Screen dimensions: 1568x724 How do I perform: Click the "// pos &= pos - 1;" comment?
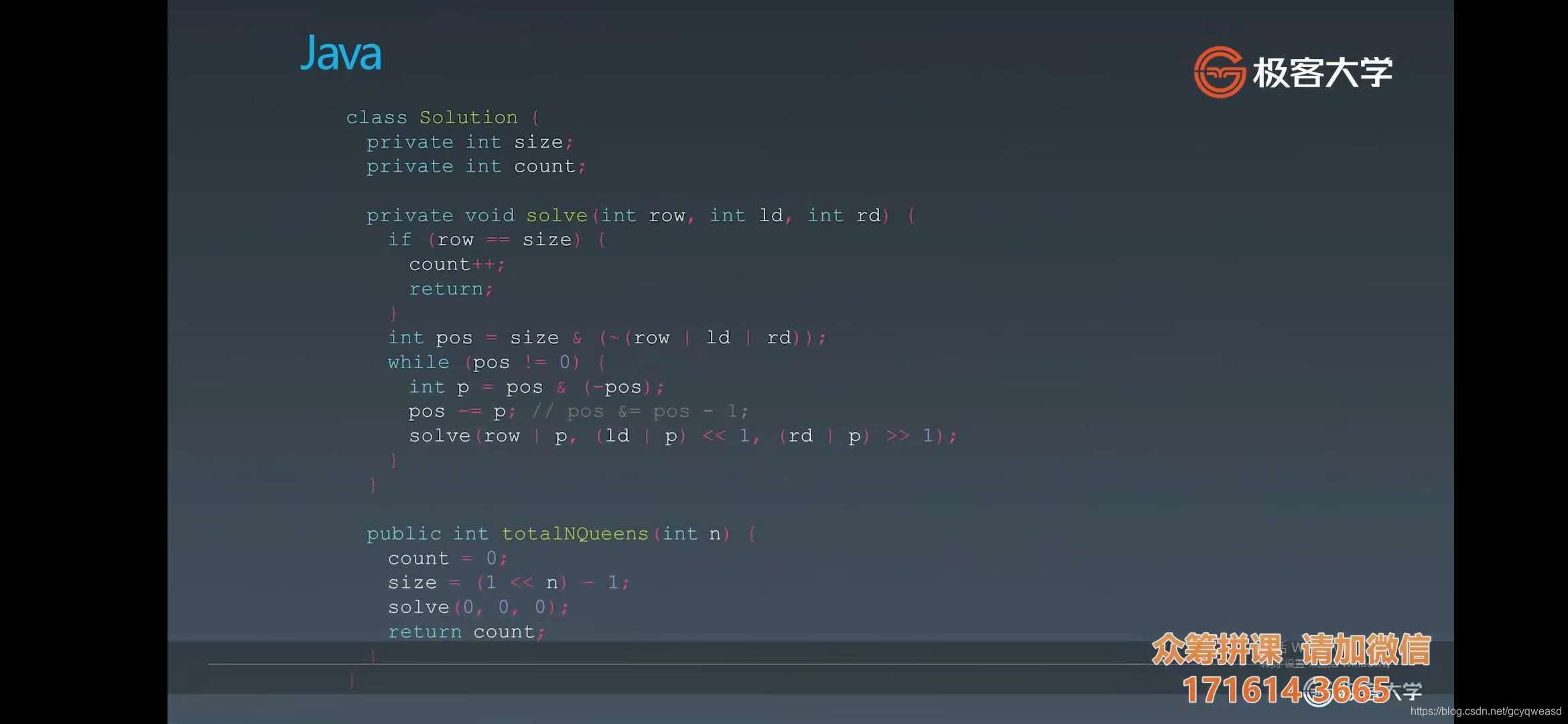(x=640, y=412)
